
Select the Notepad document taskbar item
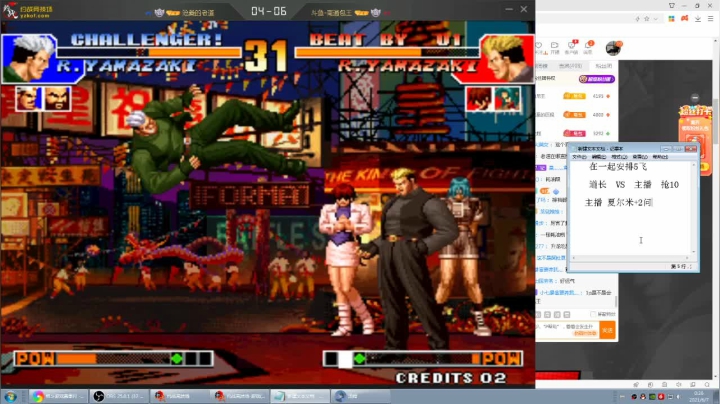[300, 396]
